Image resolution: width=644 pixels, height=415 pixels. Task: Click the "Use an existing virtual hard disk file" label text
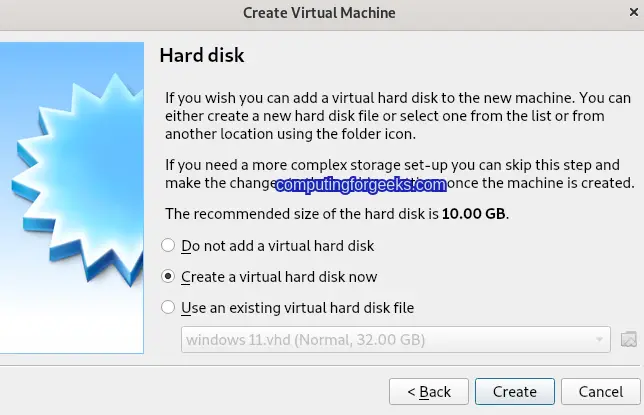pos(298,307)
